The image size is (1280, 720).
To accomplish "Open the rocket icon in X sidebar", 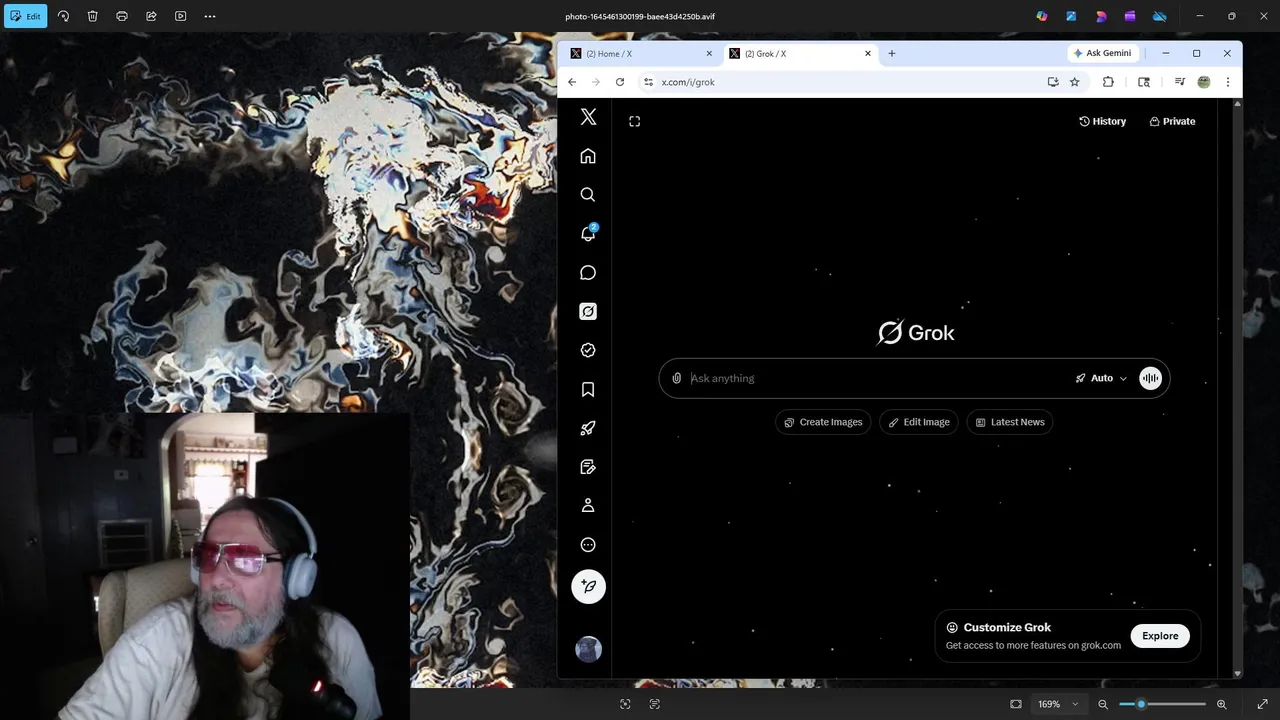I will click(588, 428).
